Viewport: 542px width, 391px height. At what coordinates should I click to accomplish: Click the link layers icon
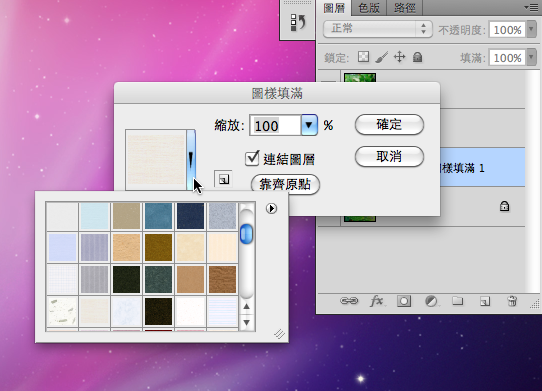point(349,301)
